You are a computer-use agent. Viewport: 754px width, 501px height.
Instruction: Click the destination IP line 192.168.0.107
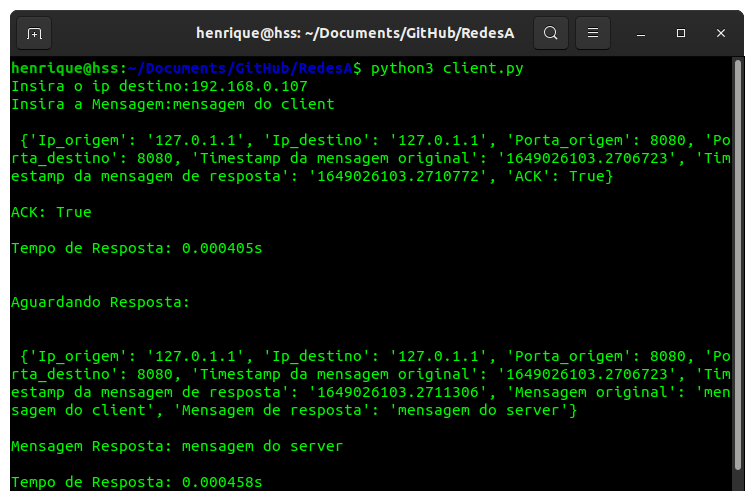(x=159, y=87)
